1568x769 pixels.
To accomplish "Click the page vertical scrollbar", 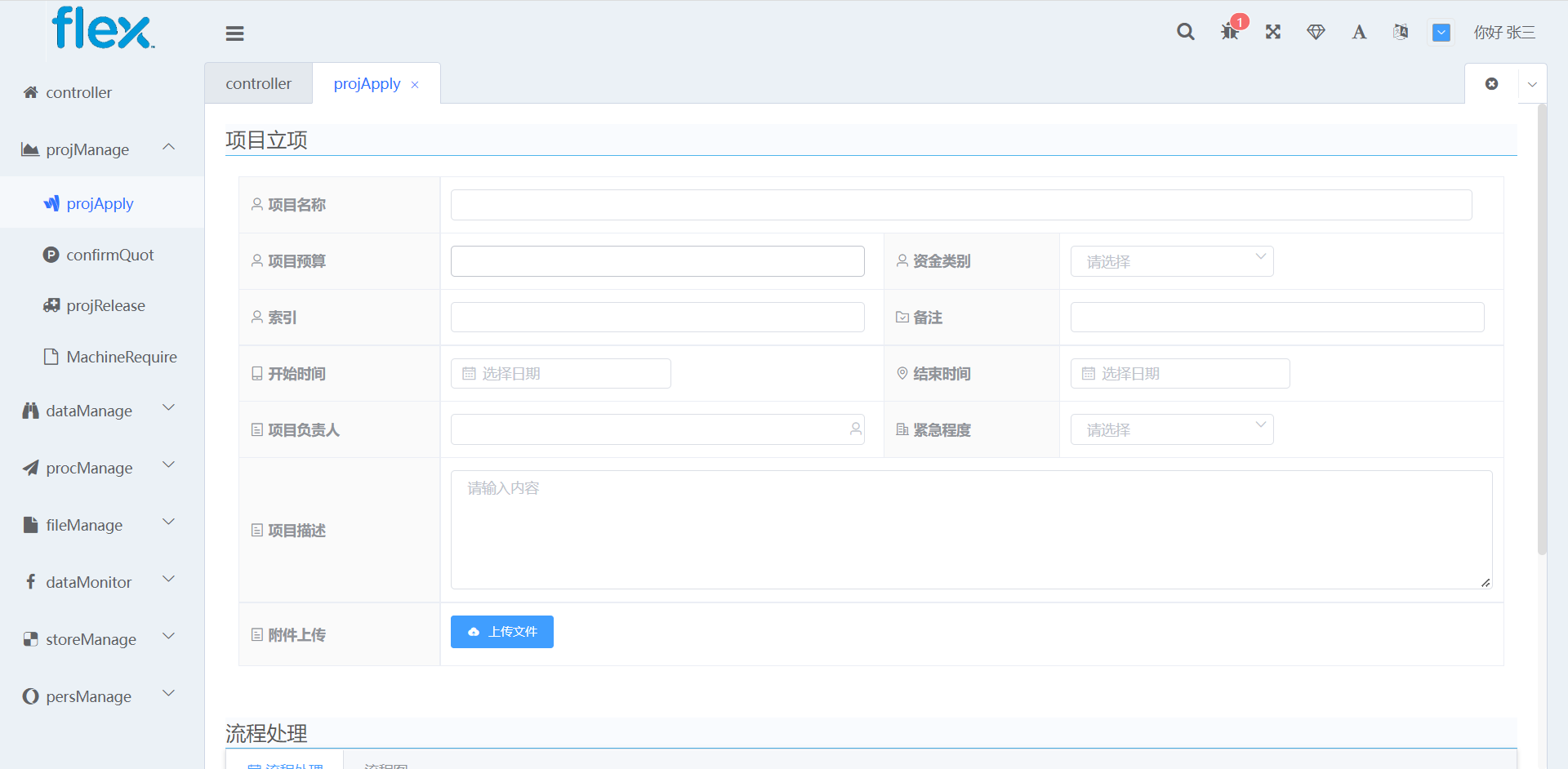I will (1542, 330).
